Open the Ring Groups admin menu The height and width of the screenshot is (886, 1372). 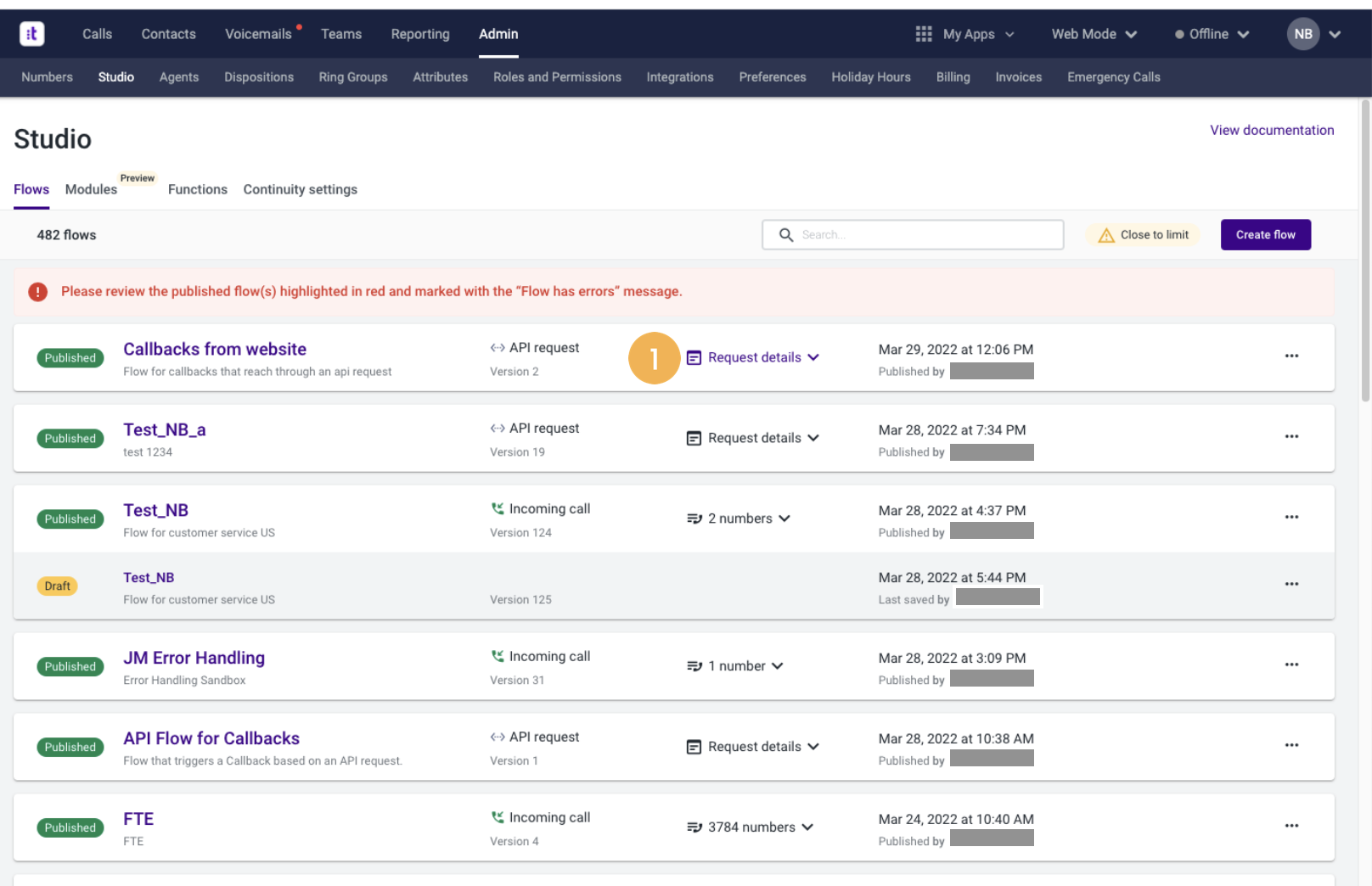353,77
